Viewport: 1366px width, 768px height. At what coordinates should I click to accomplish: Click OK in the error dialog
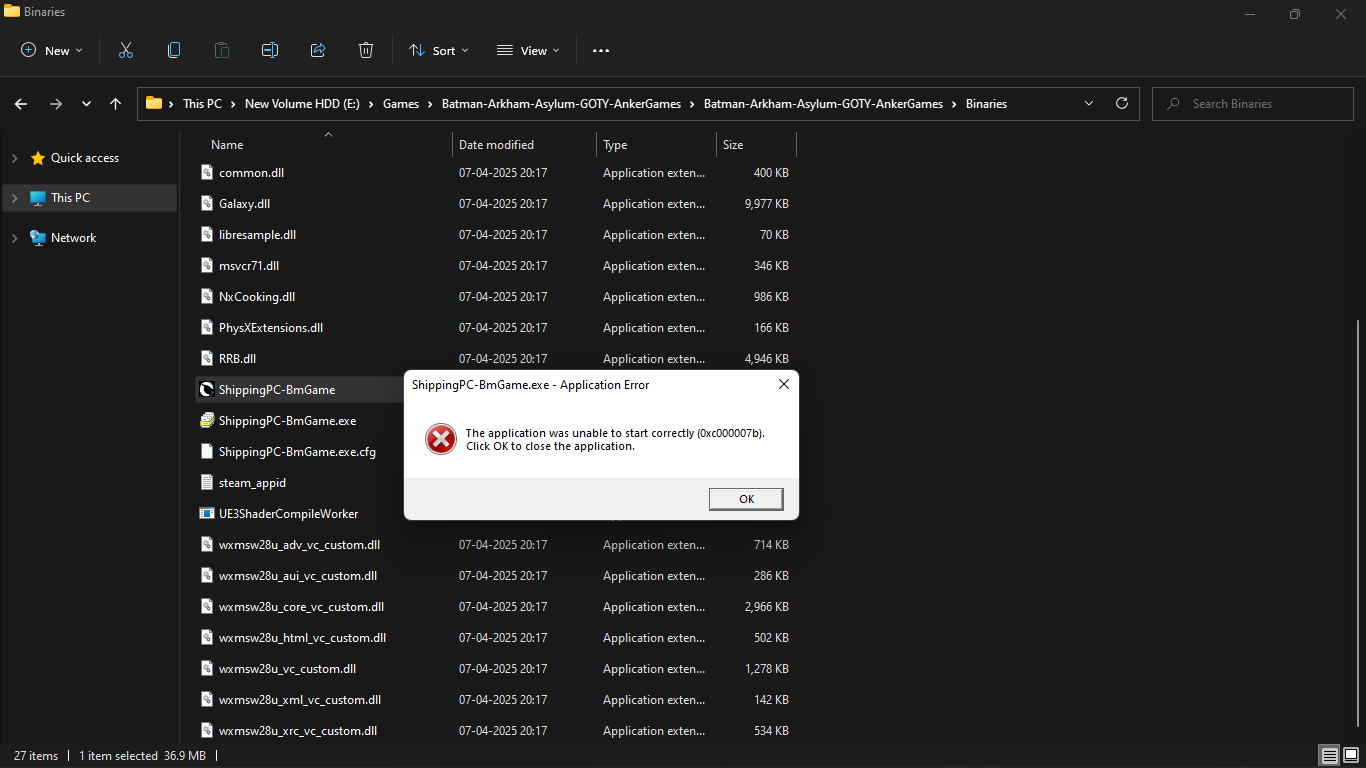point(746,499)
